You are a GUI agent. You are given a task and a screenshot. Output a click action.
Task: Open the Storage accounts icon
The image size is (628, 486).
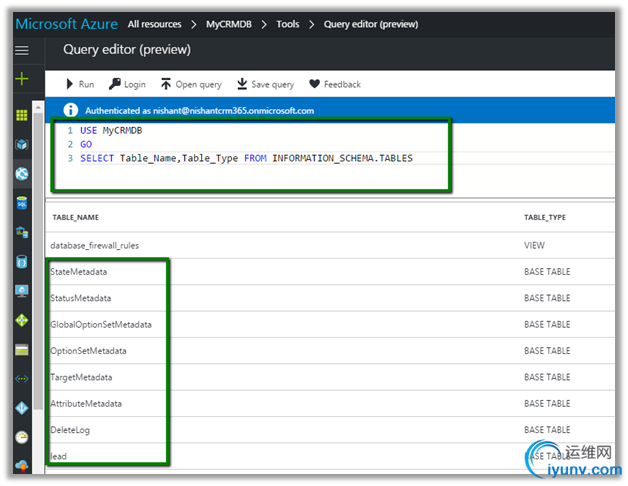[22, 350]
